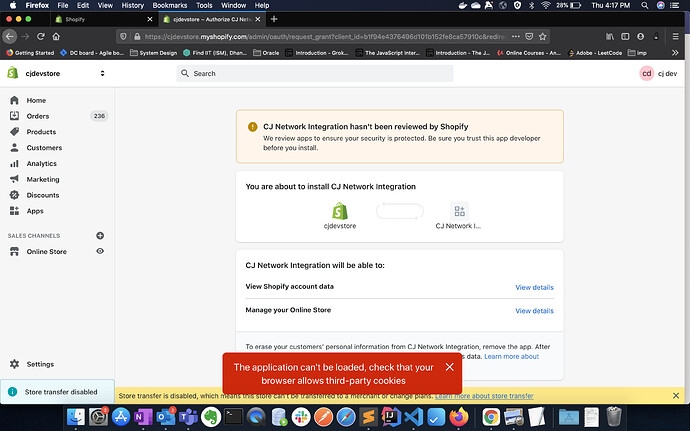Reload the current page
This screenshot has height=431, width=690.
coord(41,37)
